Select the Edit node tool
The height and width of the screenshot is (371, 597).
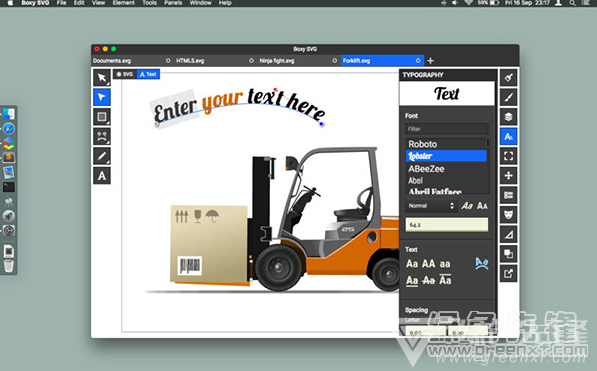102,97
